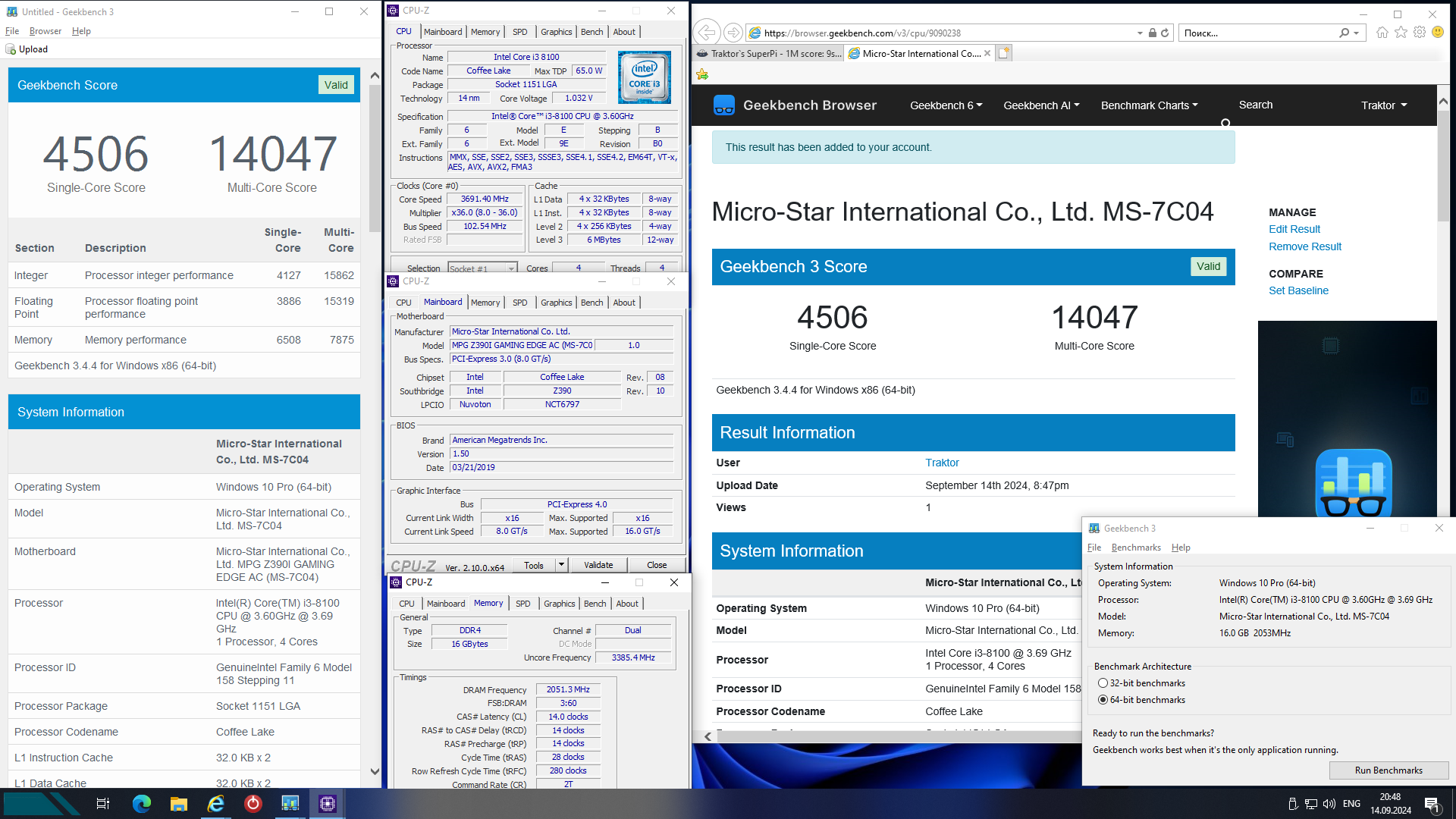Expand the Tools dropdown arrow in CPU-Z
The width and height of the screenshot is (1456, 819).
(x=561, y=565)
